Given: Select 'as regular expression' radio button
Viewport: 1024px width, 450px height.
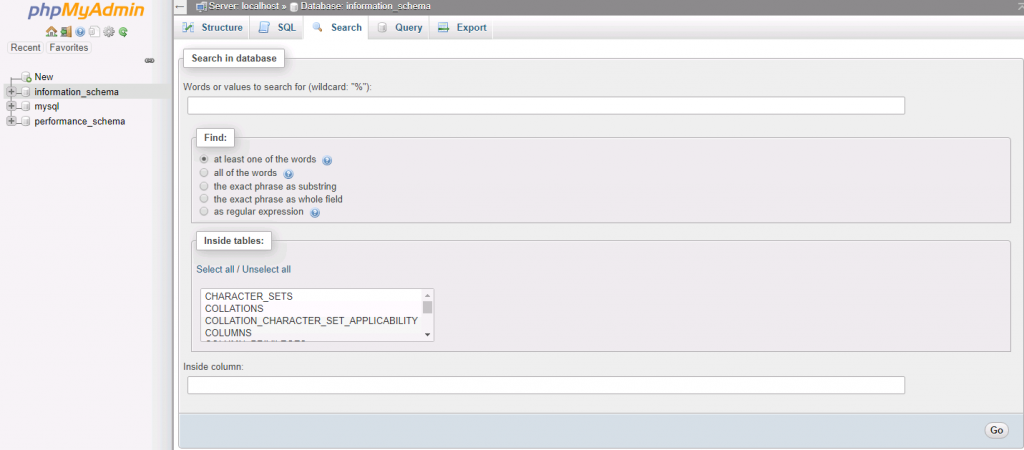Looking at the screenshot, I should pos(204,212).
